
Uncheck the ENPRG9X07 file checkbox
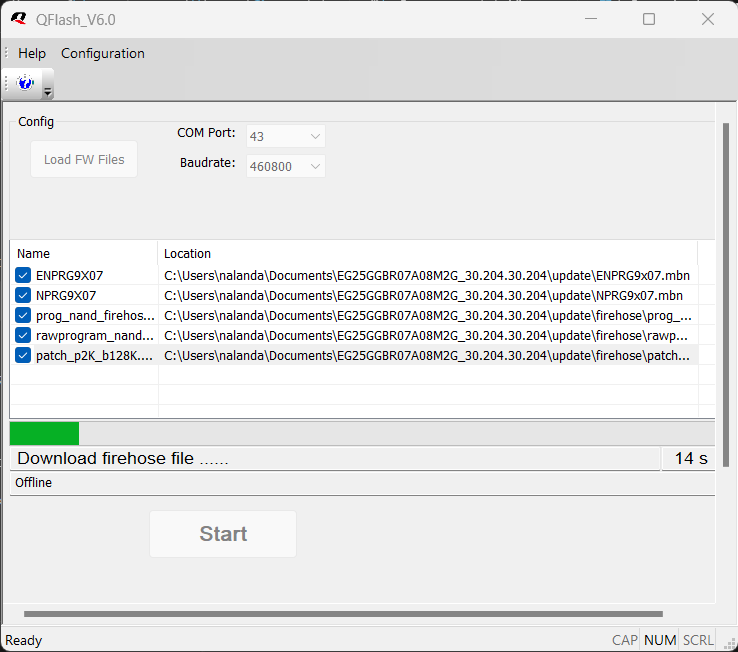[x=23, y=275]
